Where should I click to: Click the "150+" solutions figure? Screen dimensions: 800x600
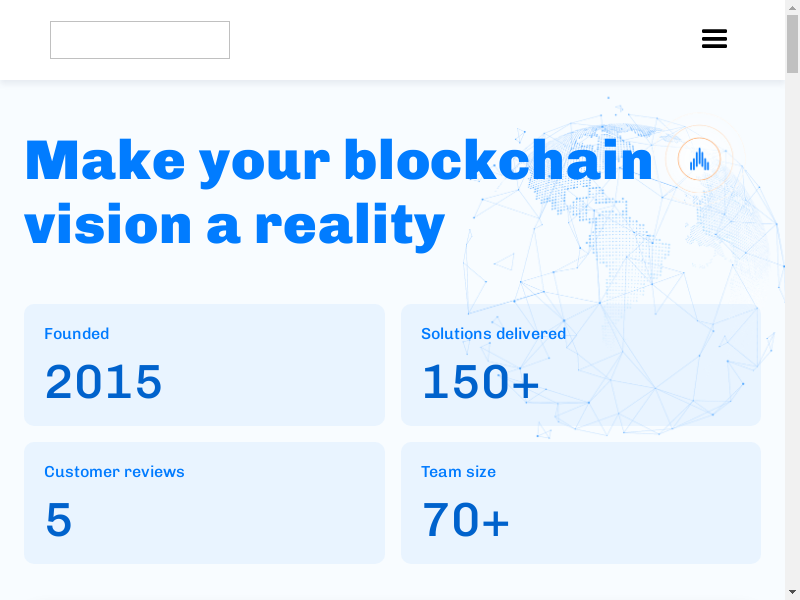(x=481, y=382)
